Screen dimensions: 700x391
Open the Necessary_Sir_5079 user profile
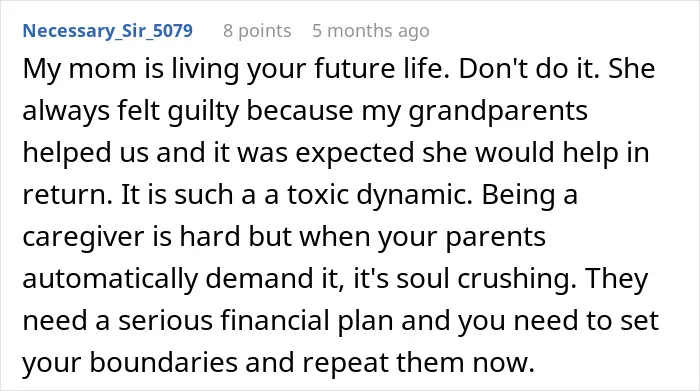(108, 31)
